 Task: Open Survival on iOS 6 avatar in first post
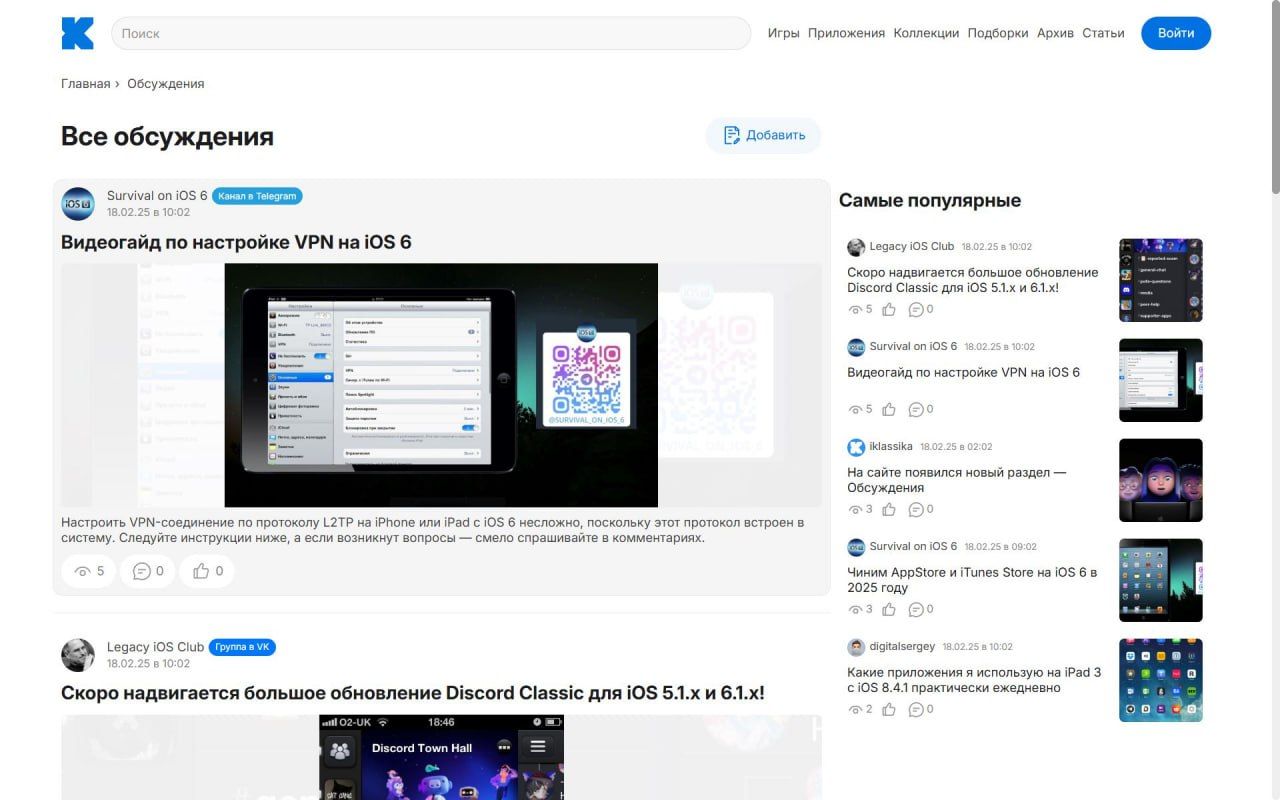point(78,204)
